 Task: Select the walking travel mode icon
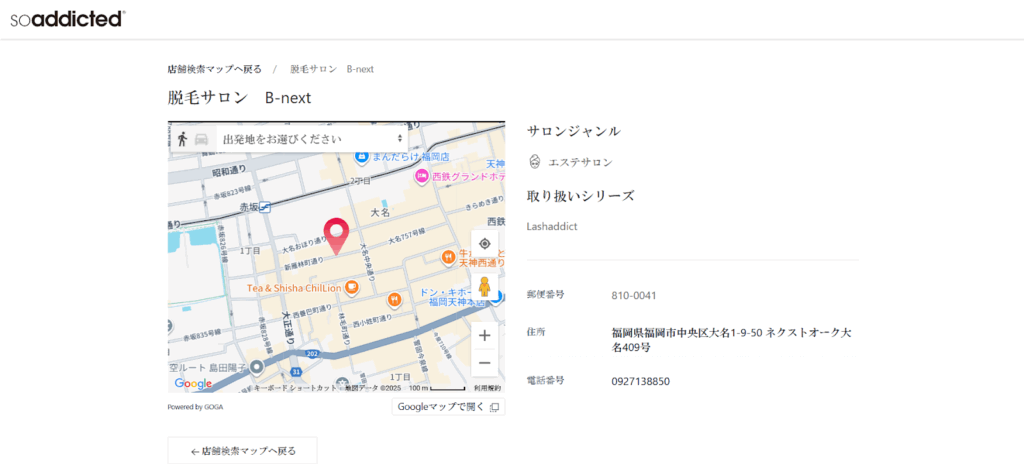(183, 139)
